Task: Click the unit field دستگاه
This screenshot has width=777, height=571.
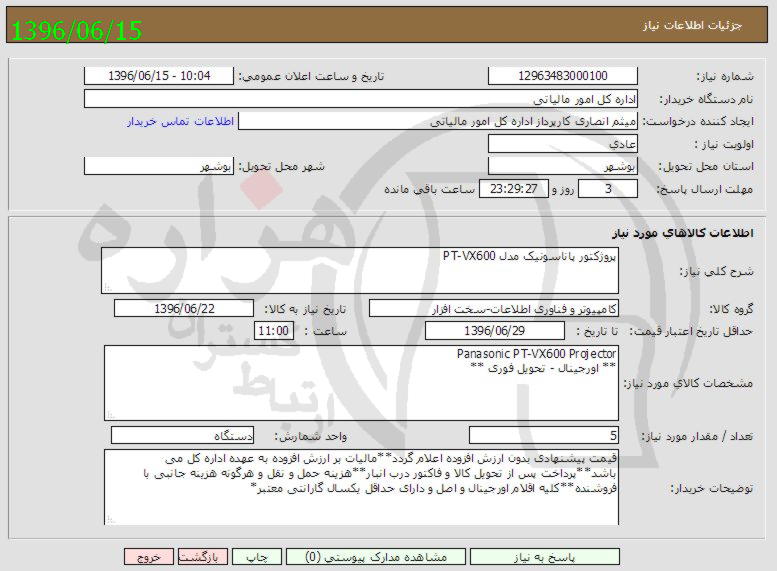Action: coord(182,436)
